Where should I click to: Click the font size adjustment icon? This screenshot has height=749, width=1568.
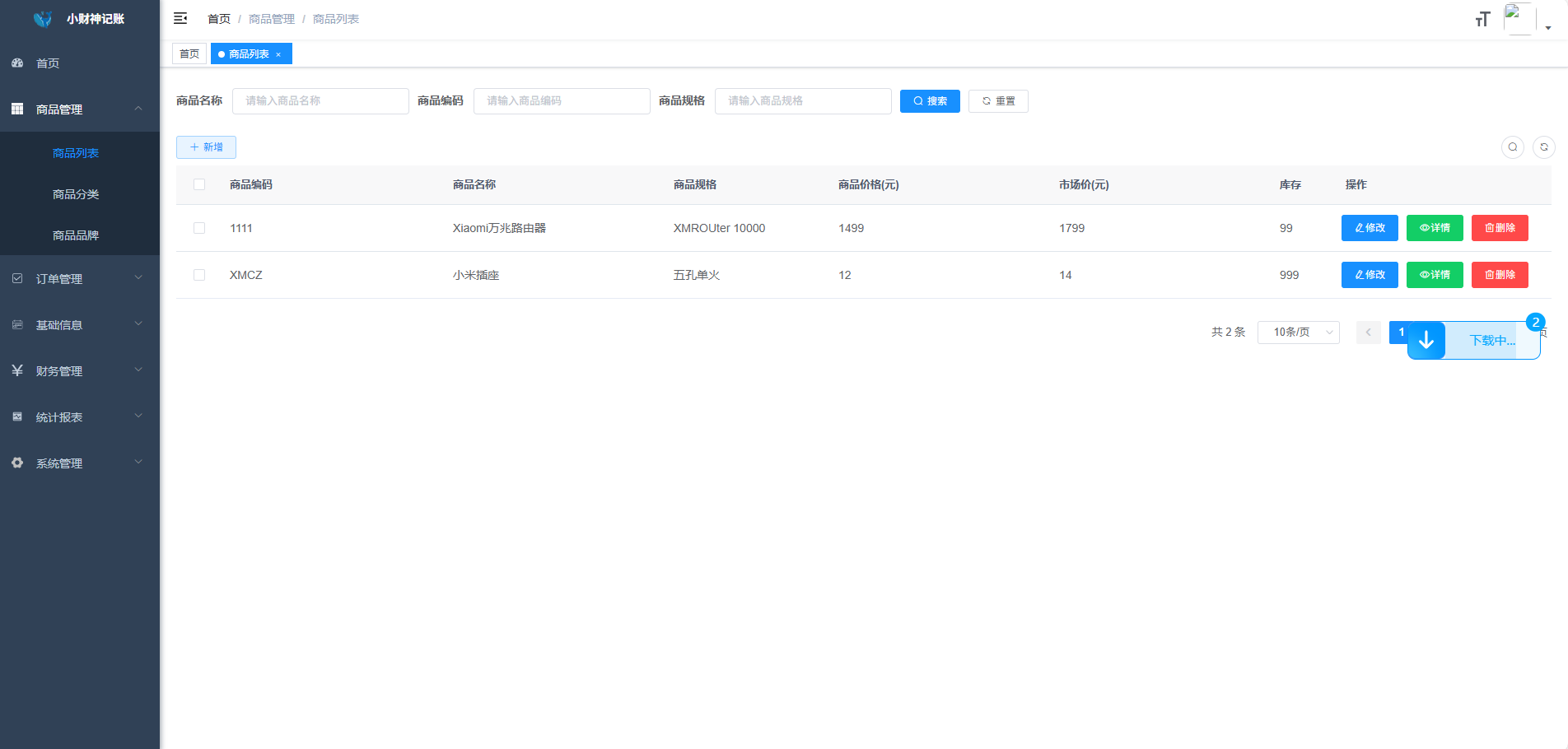[1482, 18]
